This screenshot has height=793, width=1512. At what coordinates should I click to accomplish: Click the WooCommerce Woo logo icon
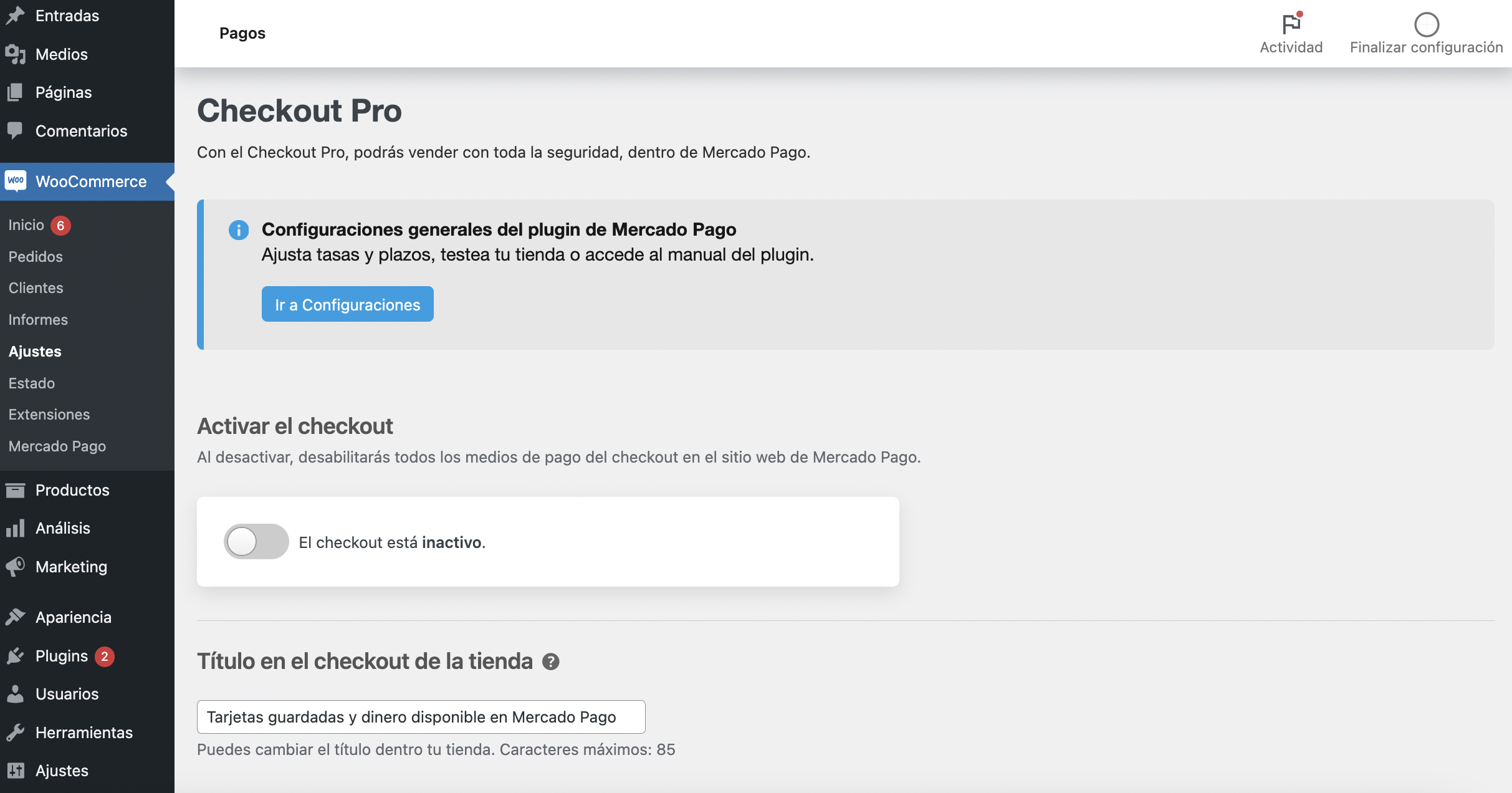[16, 181]
